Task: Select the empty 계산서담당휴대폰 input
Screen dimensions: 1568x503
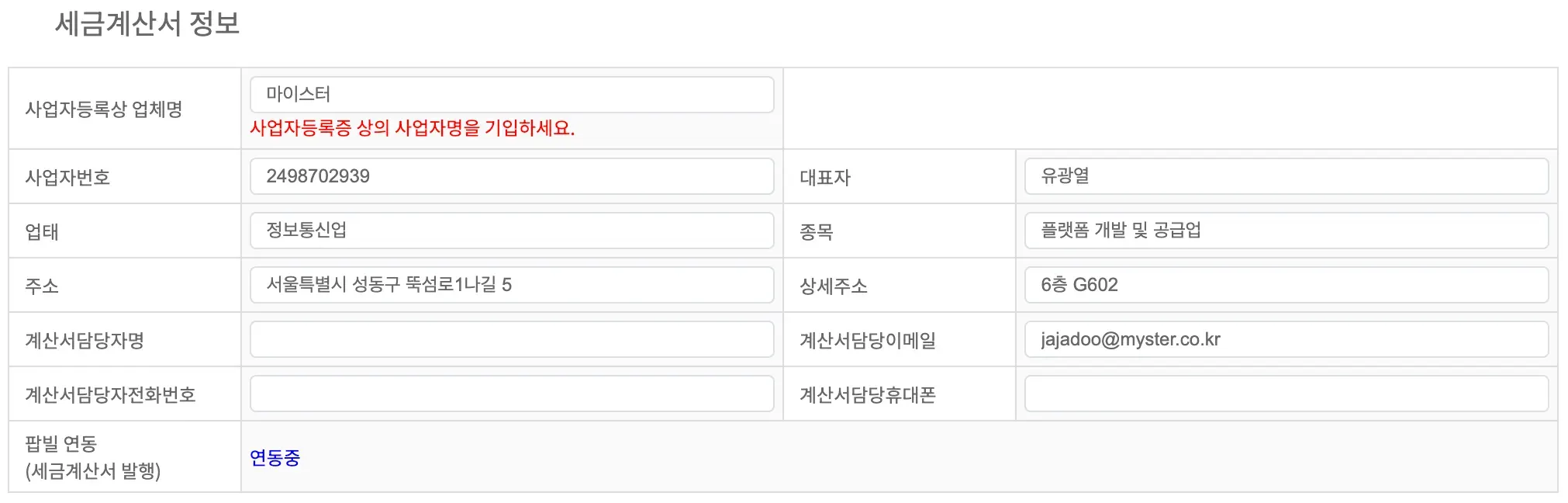Action: (1286, 394)
